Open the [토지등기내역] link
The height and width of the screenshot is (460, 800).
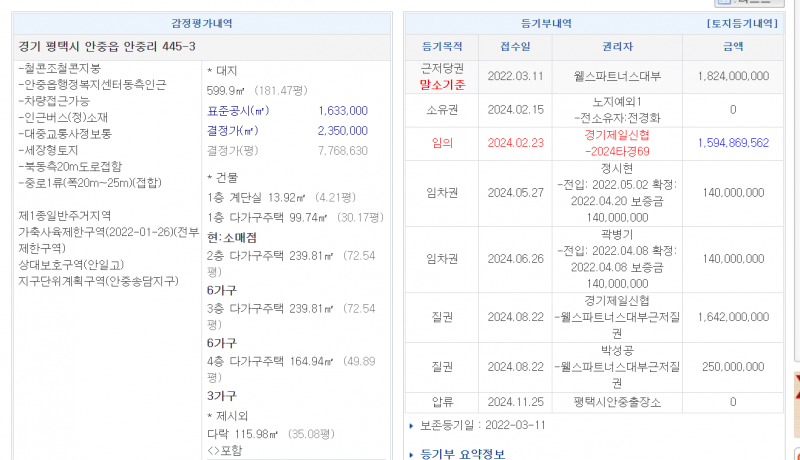(x=742, y=22)
